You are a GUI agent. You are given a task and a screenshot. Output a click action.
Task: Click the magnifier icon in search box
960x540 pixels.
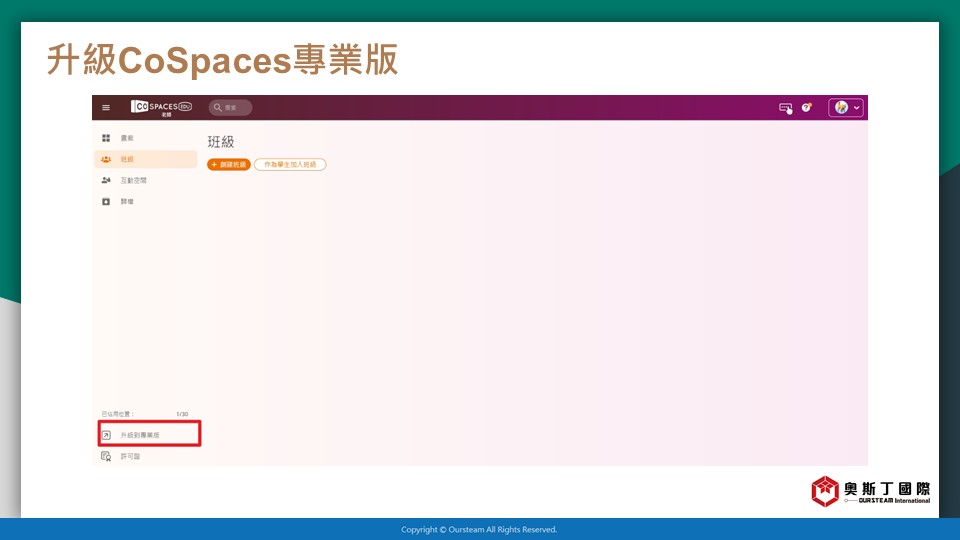click(217, 108)
